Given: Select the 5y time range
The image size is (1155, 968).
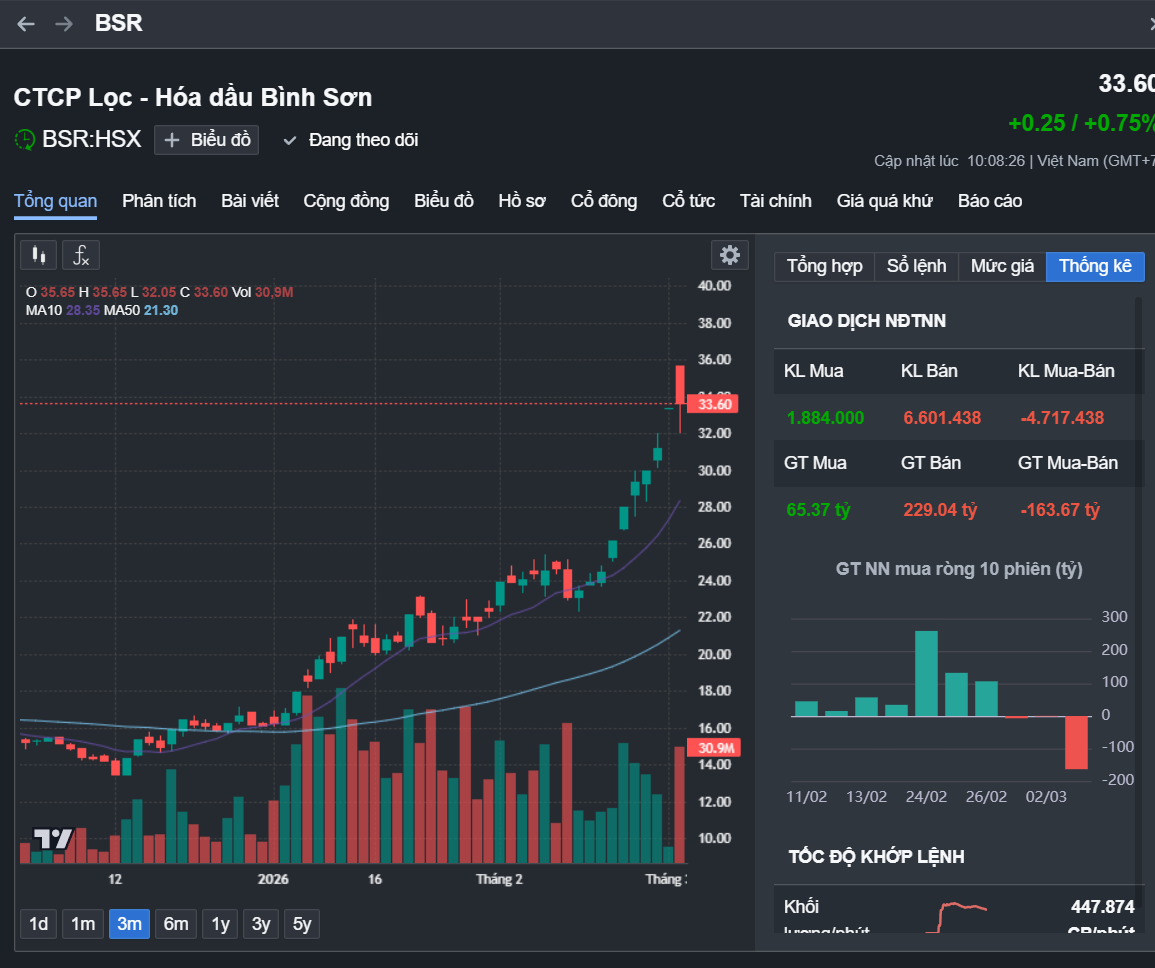Looking at the screenshot, I should [302, 924].
